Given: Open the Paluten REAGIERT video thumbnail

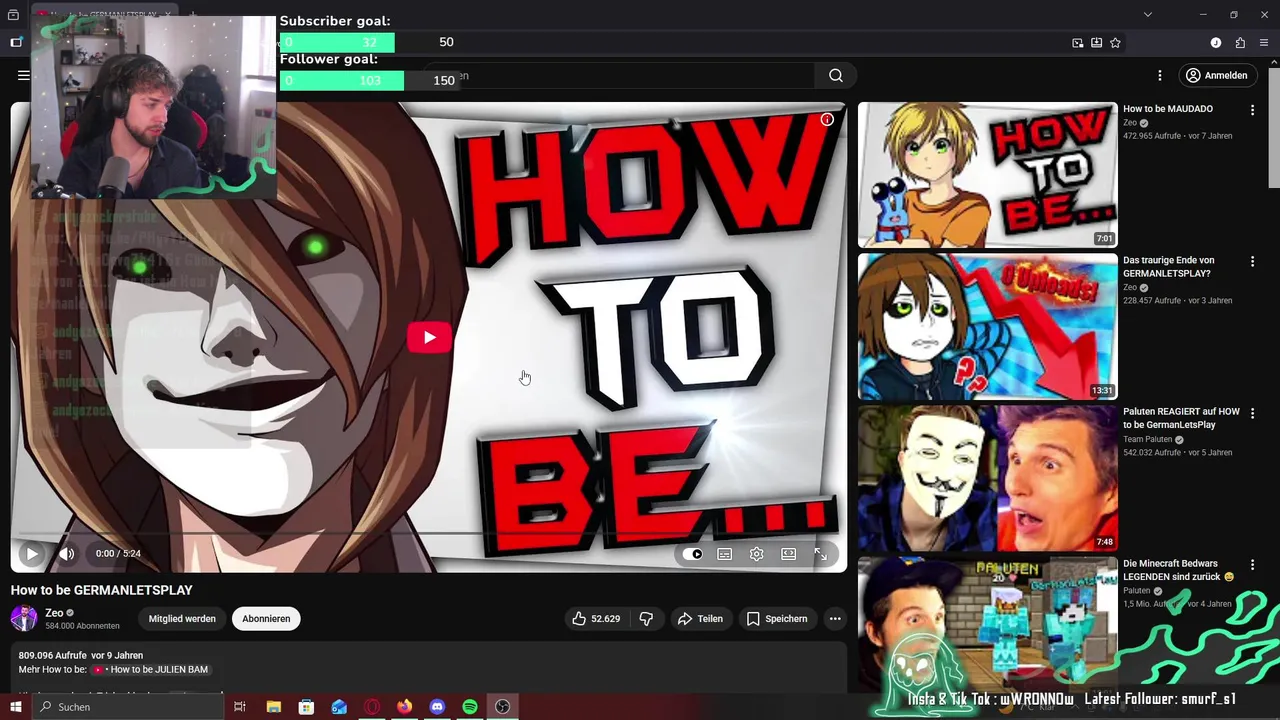Looking at the screenshot, I should [x=987, y=478].
